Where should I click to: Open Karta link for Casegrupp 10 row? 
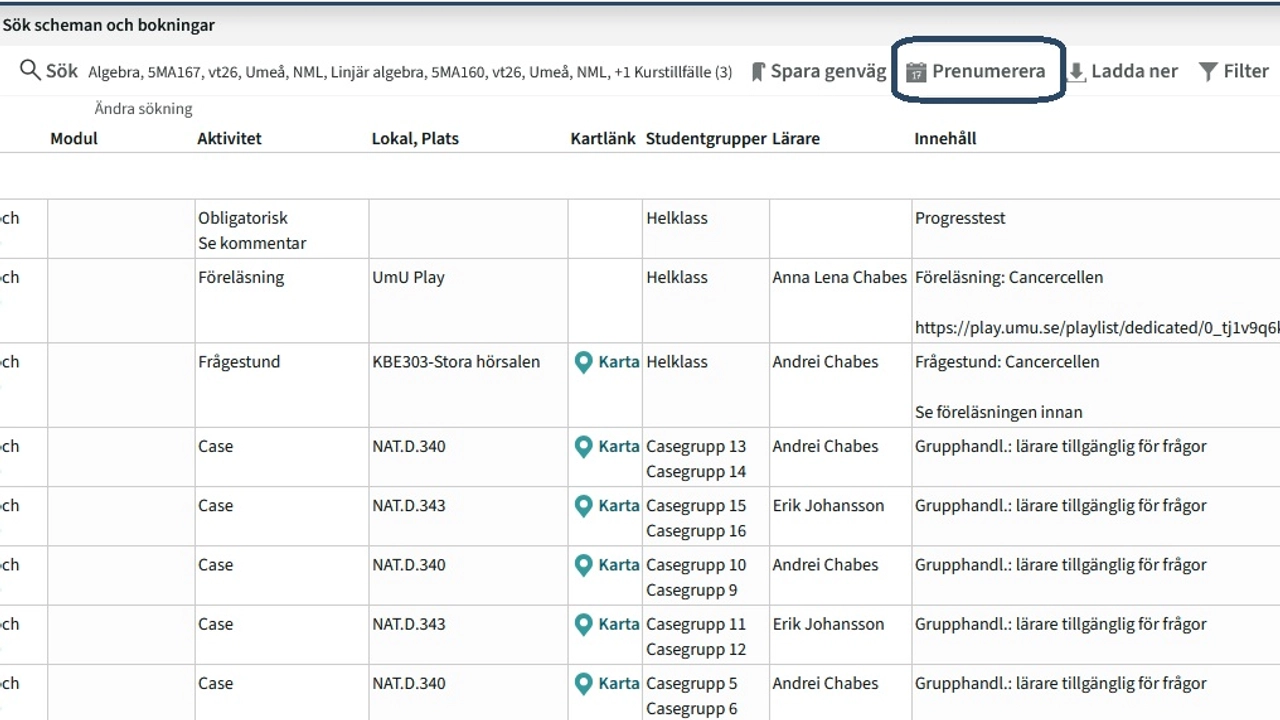tap(617, 565)
